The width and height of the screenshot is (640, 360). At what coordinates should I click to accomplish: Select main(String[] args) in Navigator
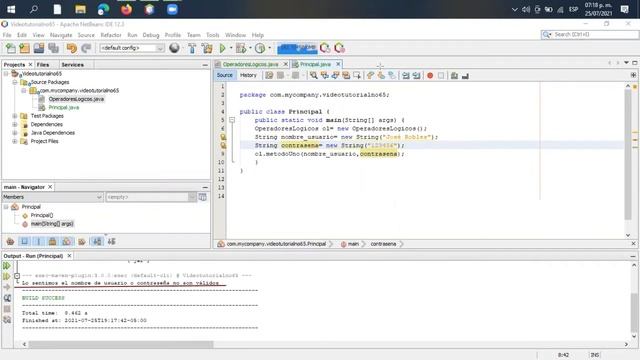pyautogui.click(x=52, y=224)
